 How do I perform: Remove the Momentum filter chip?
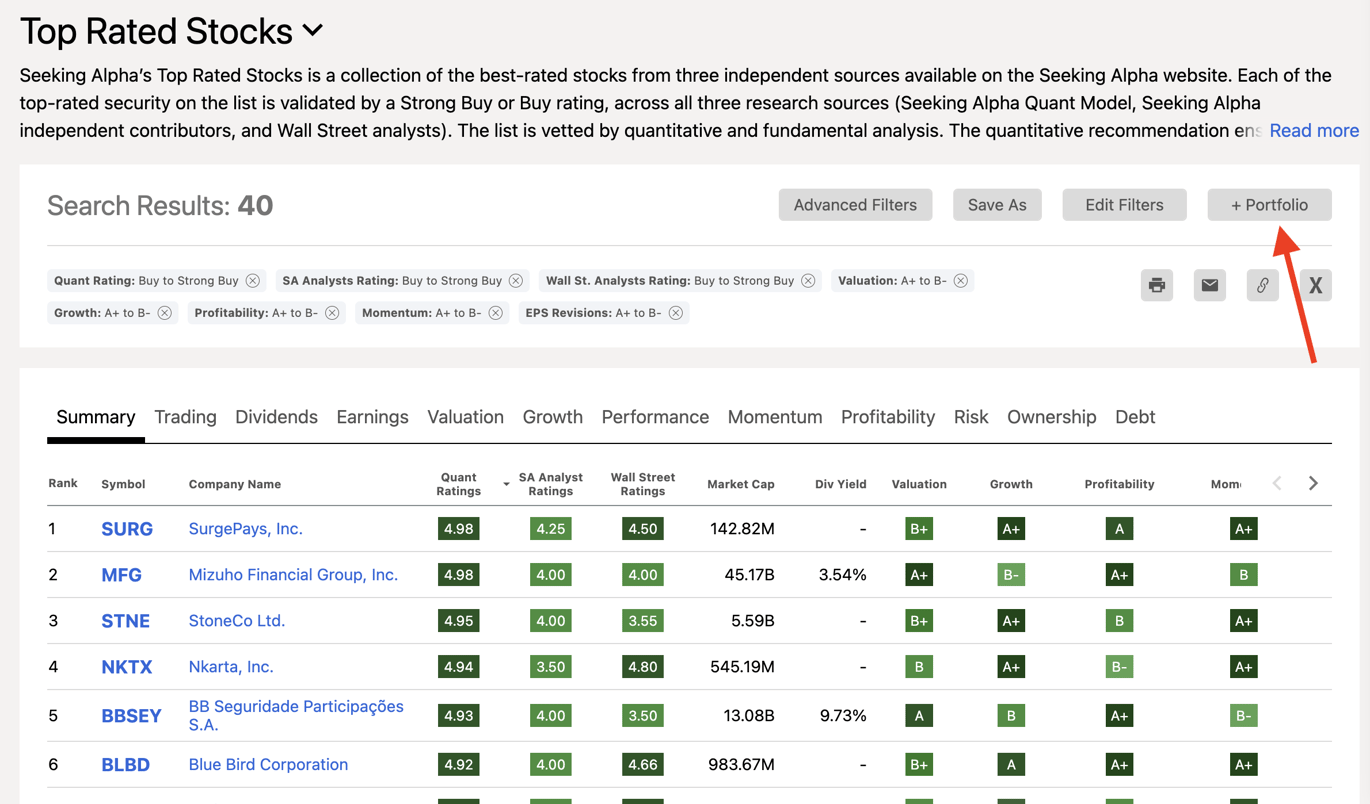(x=495, y=312)
